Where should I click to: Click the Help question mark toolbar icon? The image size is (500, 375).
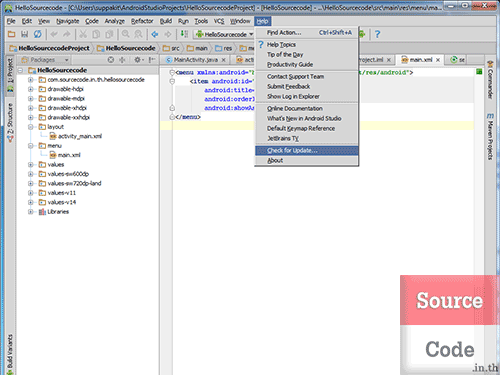[x=377, y=34]
